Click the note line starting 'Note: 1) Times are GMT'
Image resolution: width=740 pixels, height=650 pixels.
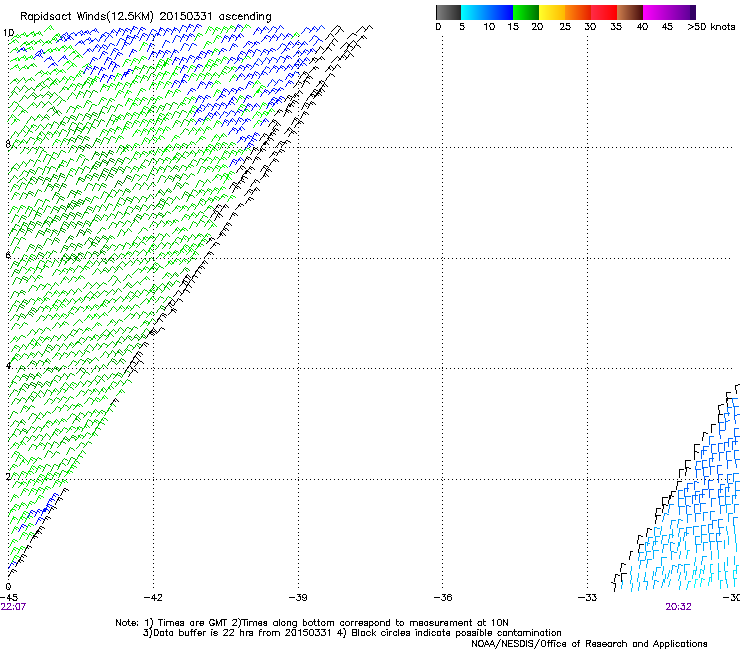coord(311,623)
